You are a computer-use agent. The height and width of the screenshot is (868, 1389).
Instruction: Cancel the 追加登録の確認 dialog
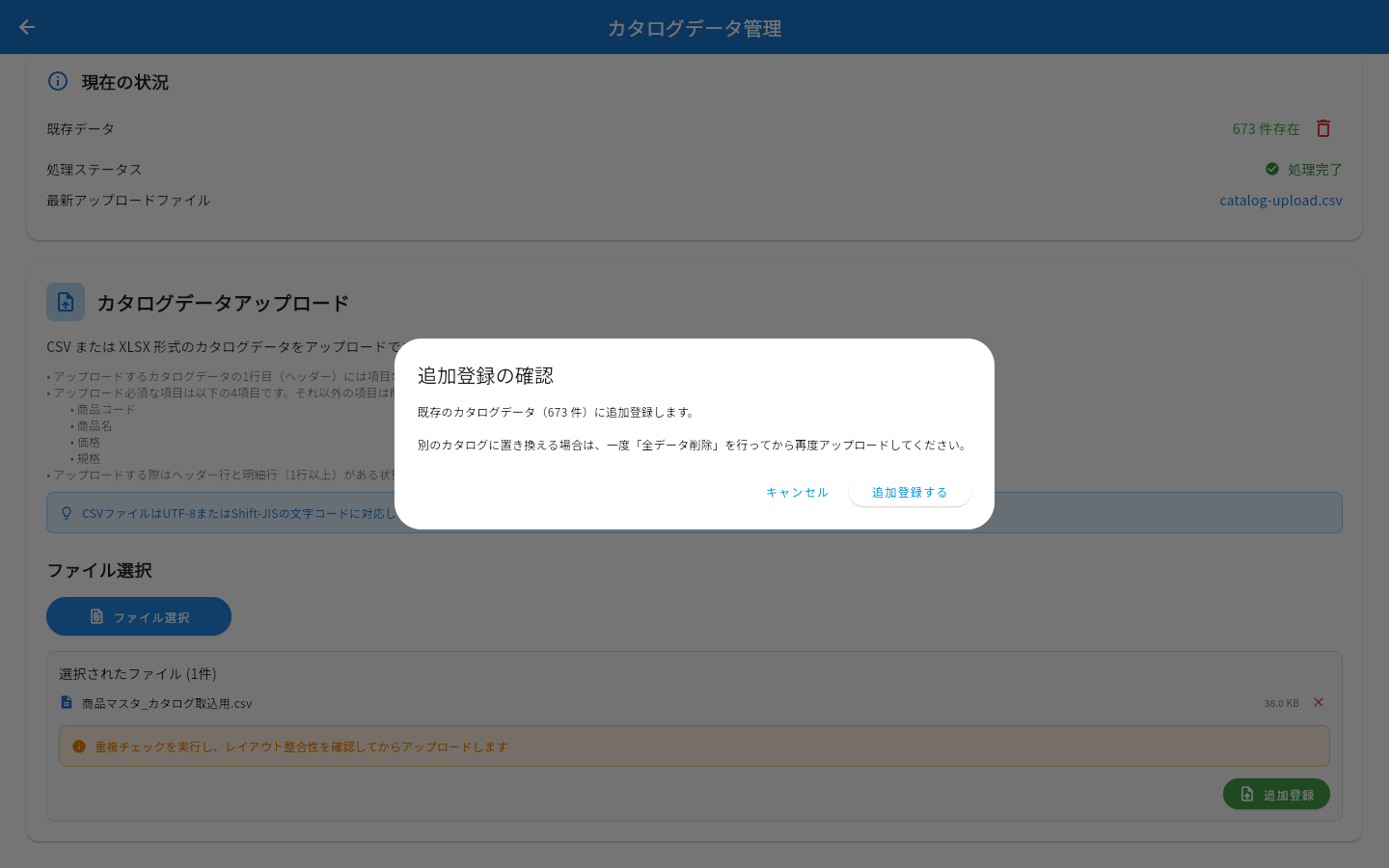point(797,492)
